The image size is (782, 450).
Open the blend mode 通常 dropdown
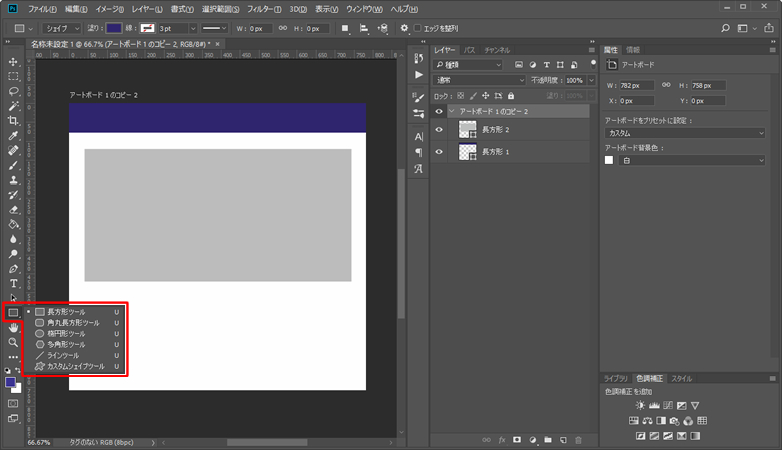(479, 80)
